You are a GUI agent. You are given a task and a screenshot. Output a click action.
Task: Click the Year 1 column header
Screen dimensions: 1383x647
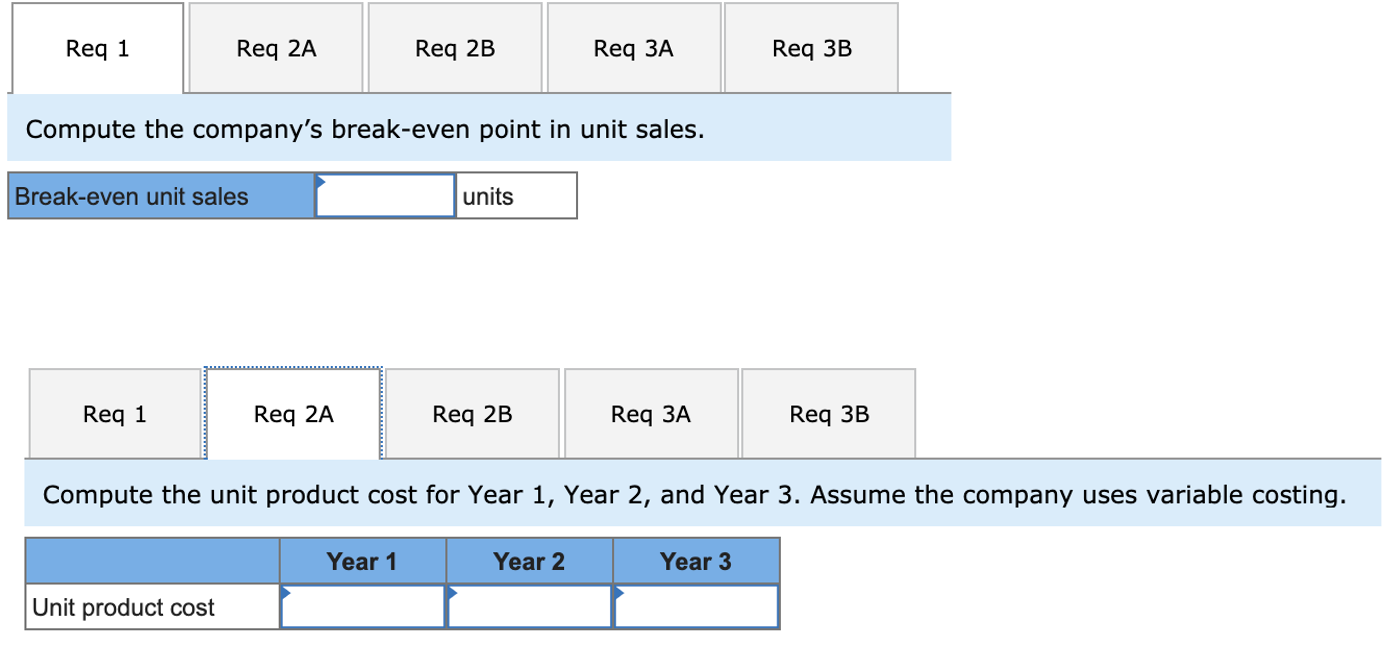coord(362,561)
